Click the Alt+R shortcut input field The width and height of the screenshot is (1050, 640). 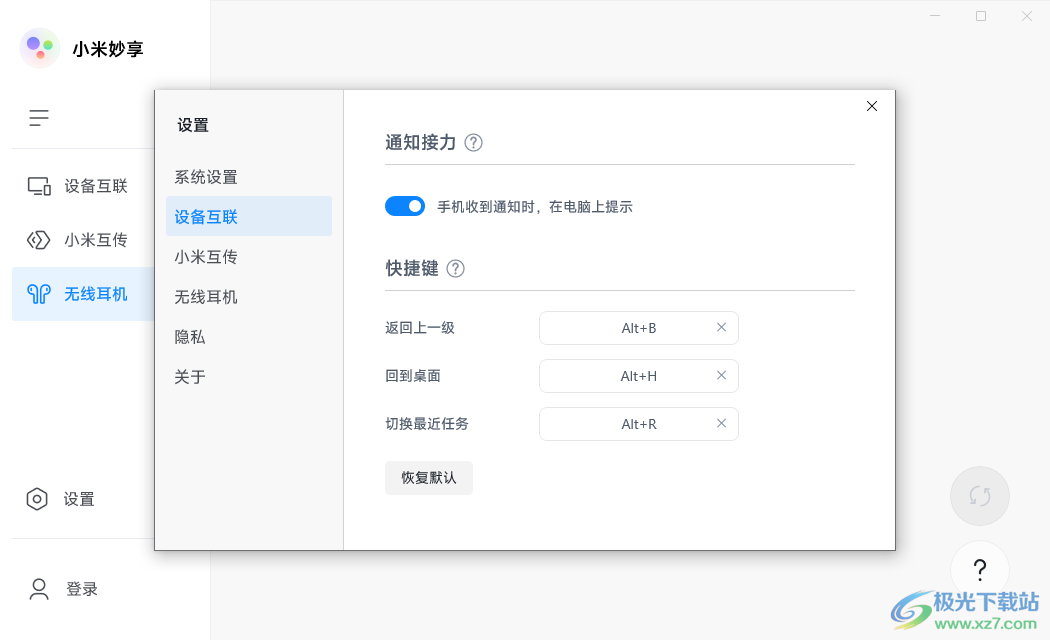[639, 423]
